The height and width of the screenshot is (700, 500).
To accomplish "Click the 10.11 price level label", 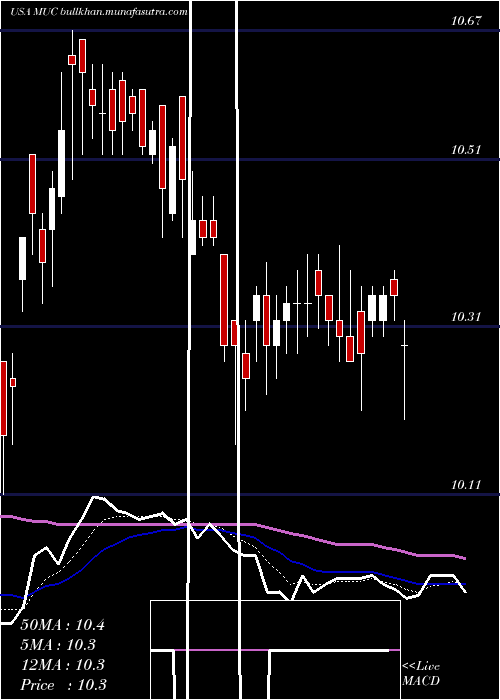I will point(466,484).
